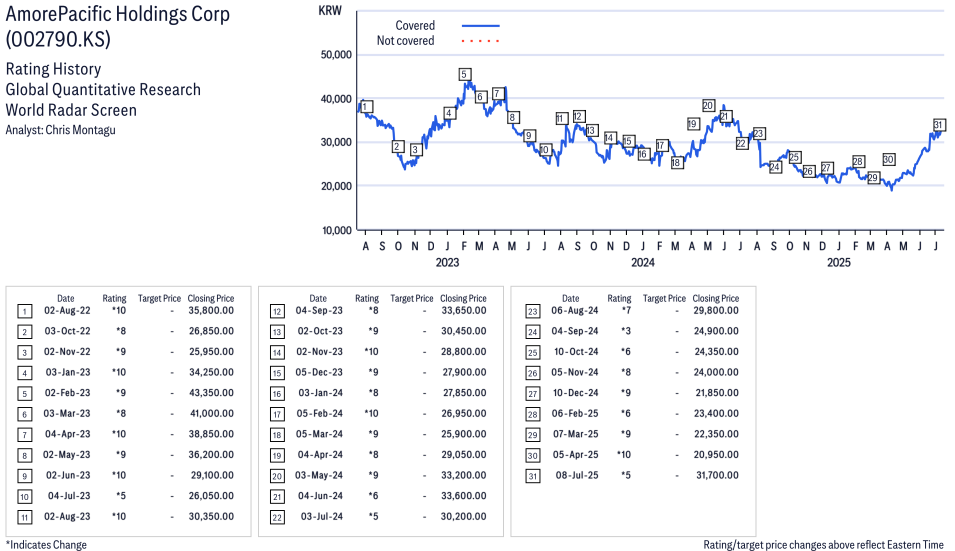
Task: Click closing price 20,950.00
Action: pyautogui.click(x=716, y=455)
